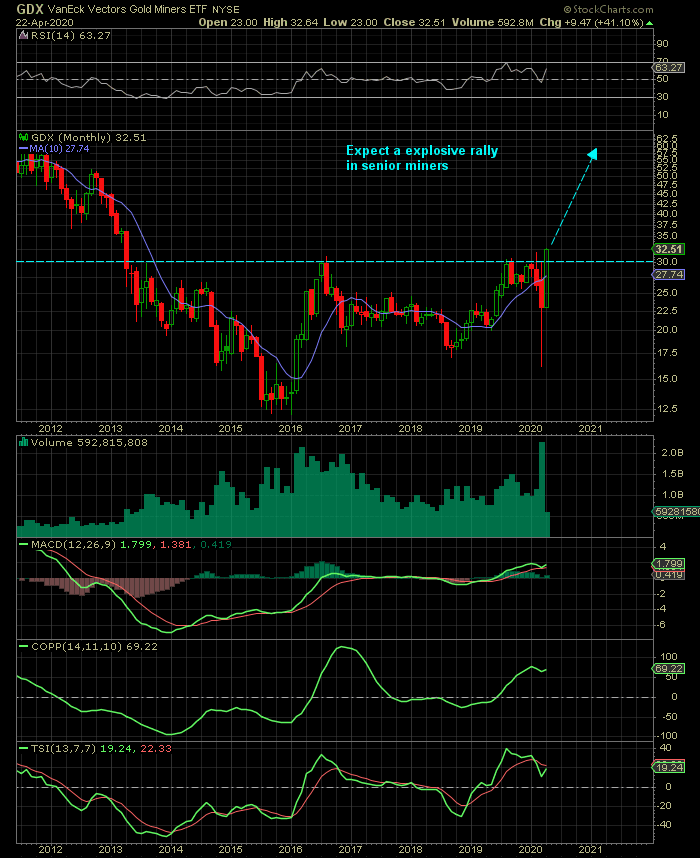Click the COPP(14,11,10) green legend marker
Viewport: 700px width, 858px height.
24,646
